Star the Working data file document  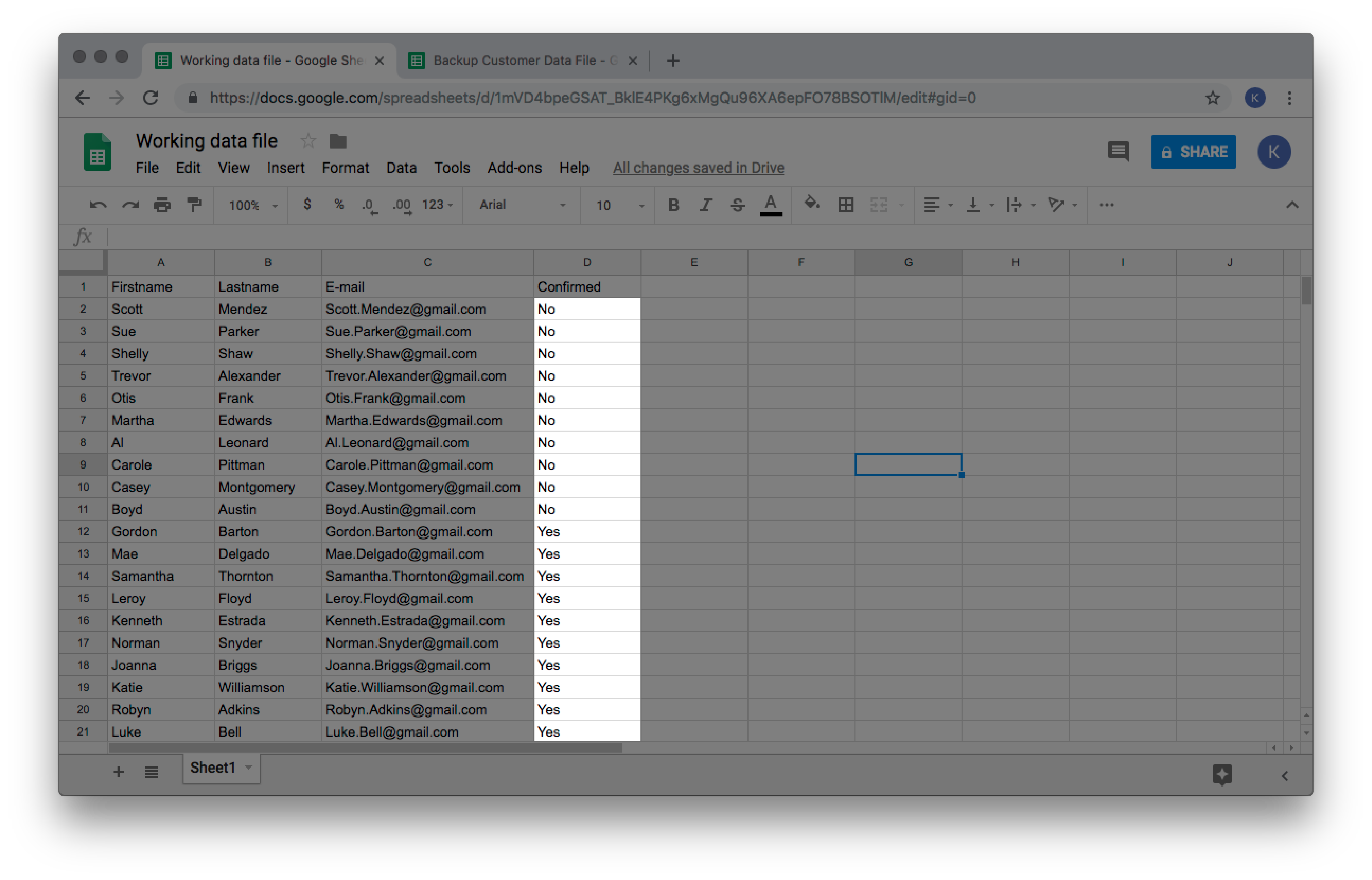[308, 141]
